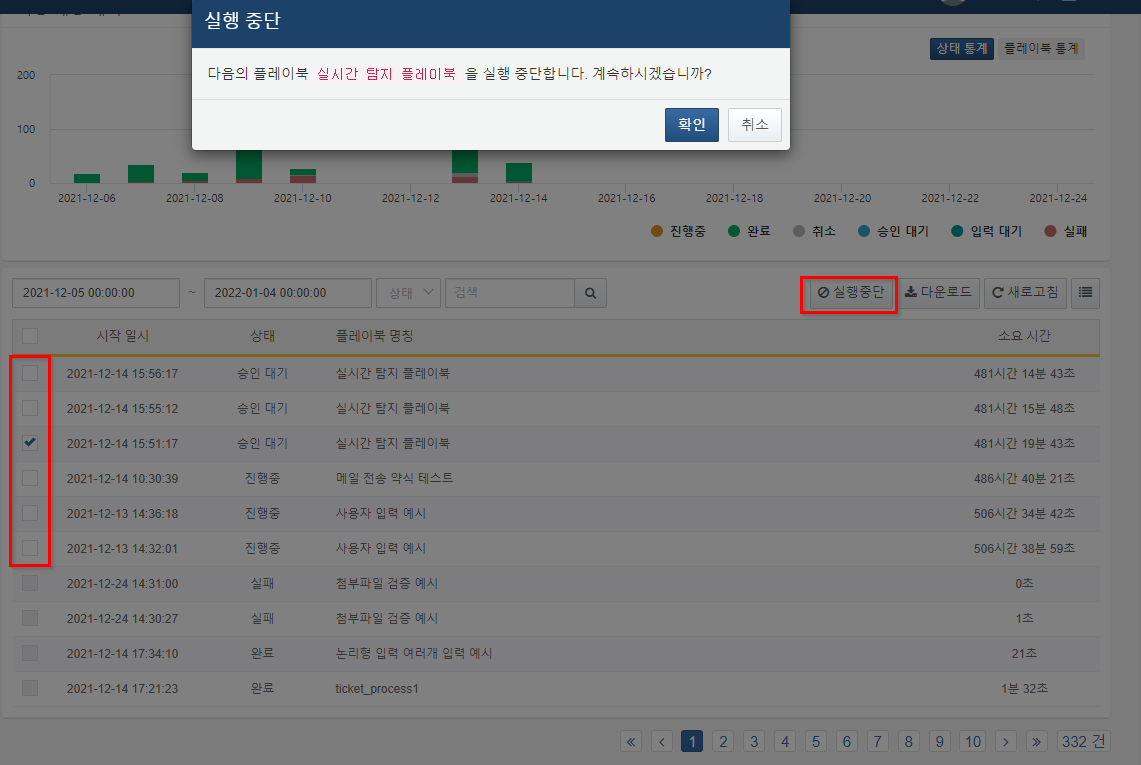
Task: Select page 3 in pagination
Action: 754,741
